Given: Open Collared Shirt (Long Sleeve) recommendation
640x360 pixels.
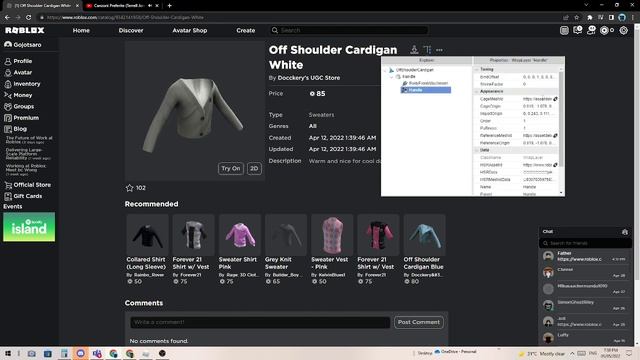Looking at the screenshot, I should [x=147, y=249].
